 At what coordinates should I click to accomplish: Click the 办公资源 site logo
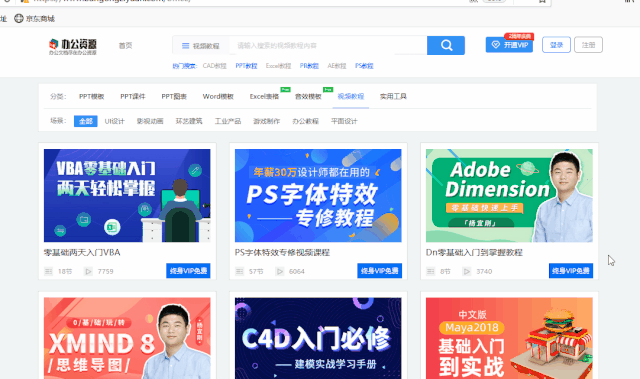[73, 47]
